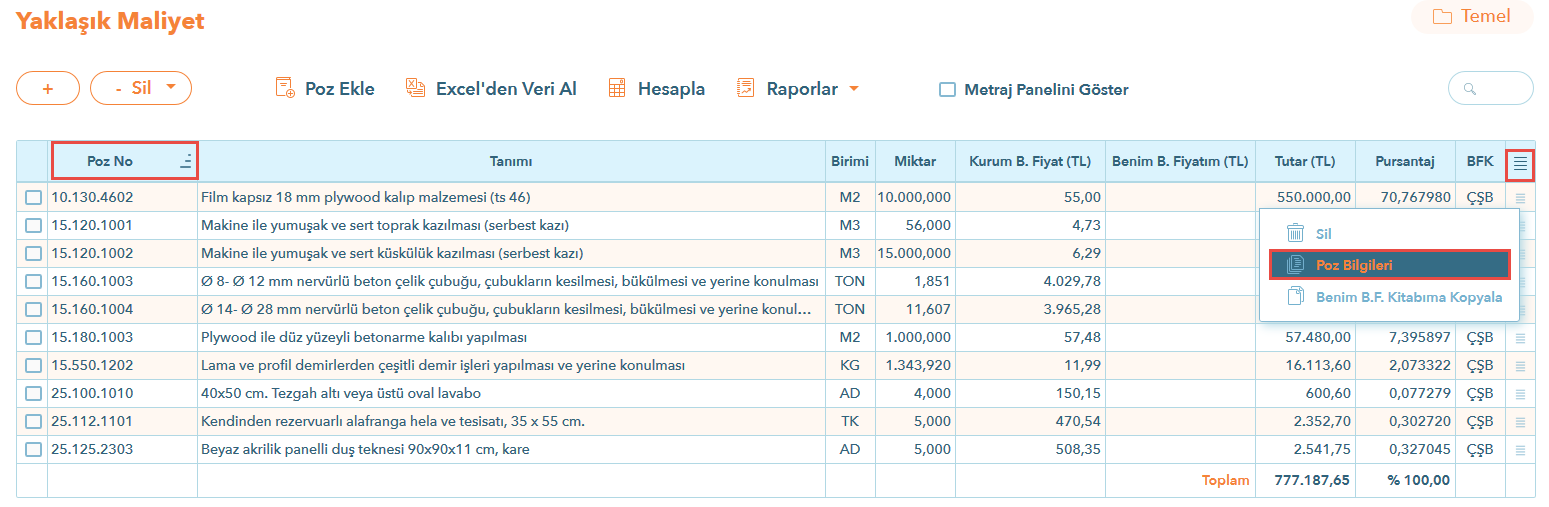Click Poz Bilgileri document icon

tap(1295, 265)
